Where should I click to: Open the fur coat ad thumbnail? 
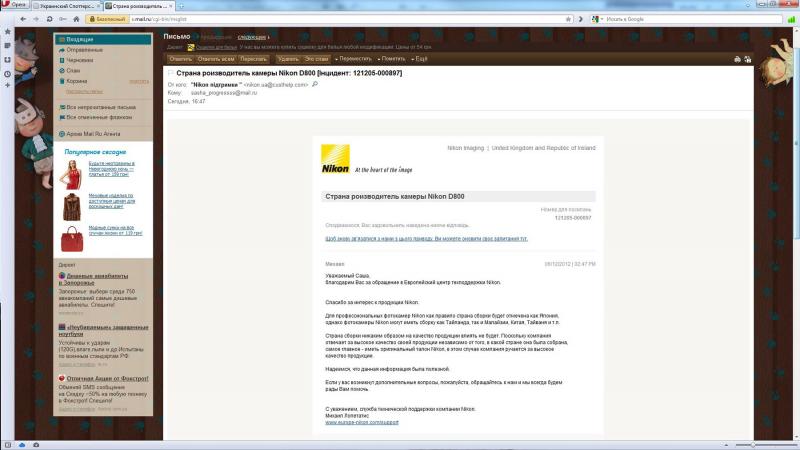[x=71, y=207]
